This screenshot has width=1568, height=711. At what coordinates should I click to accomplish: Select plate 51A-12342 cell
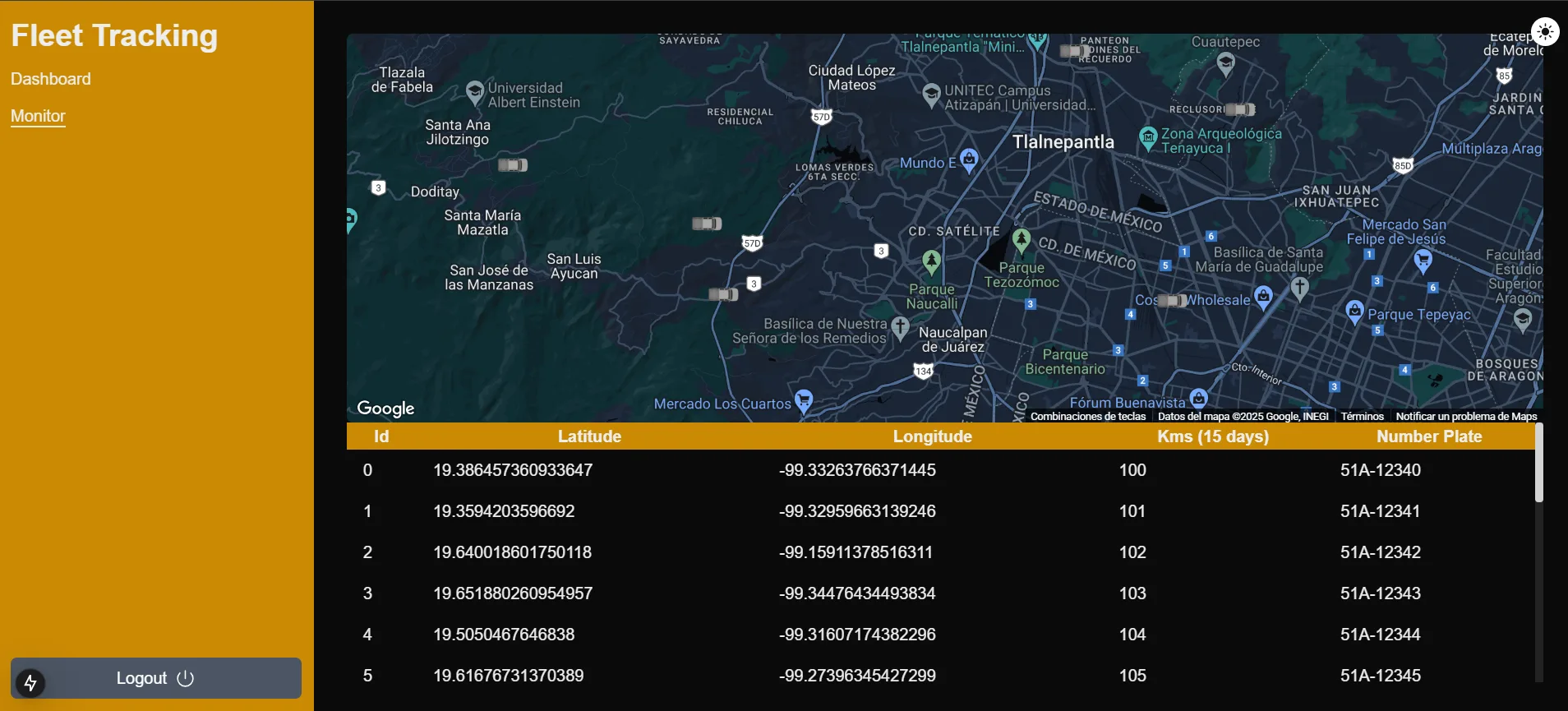pos(1381,552)
